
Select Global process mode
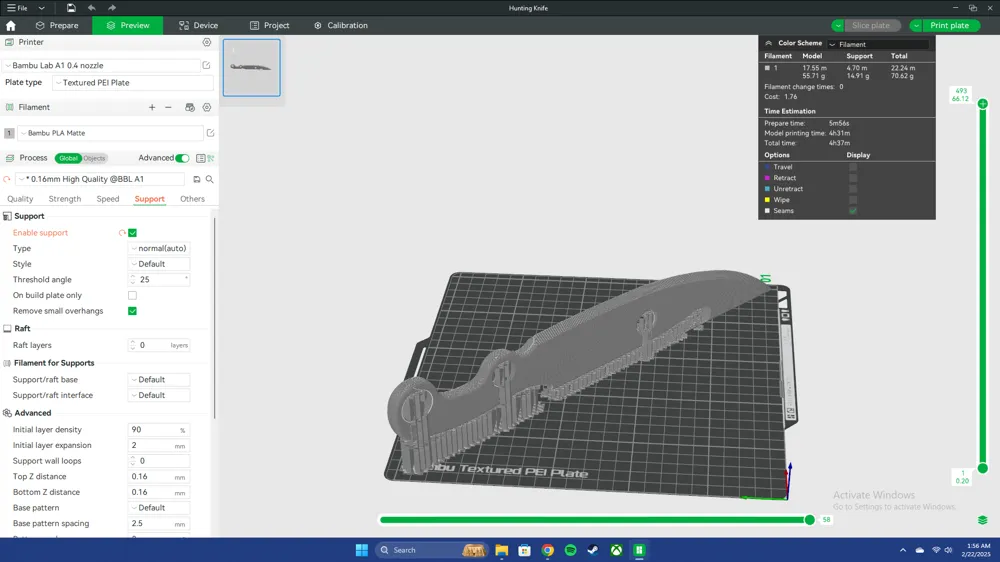[68, 158]
